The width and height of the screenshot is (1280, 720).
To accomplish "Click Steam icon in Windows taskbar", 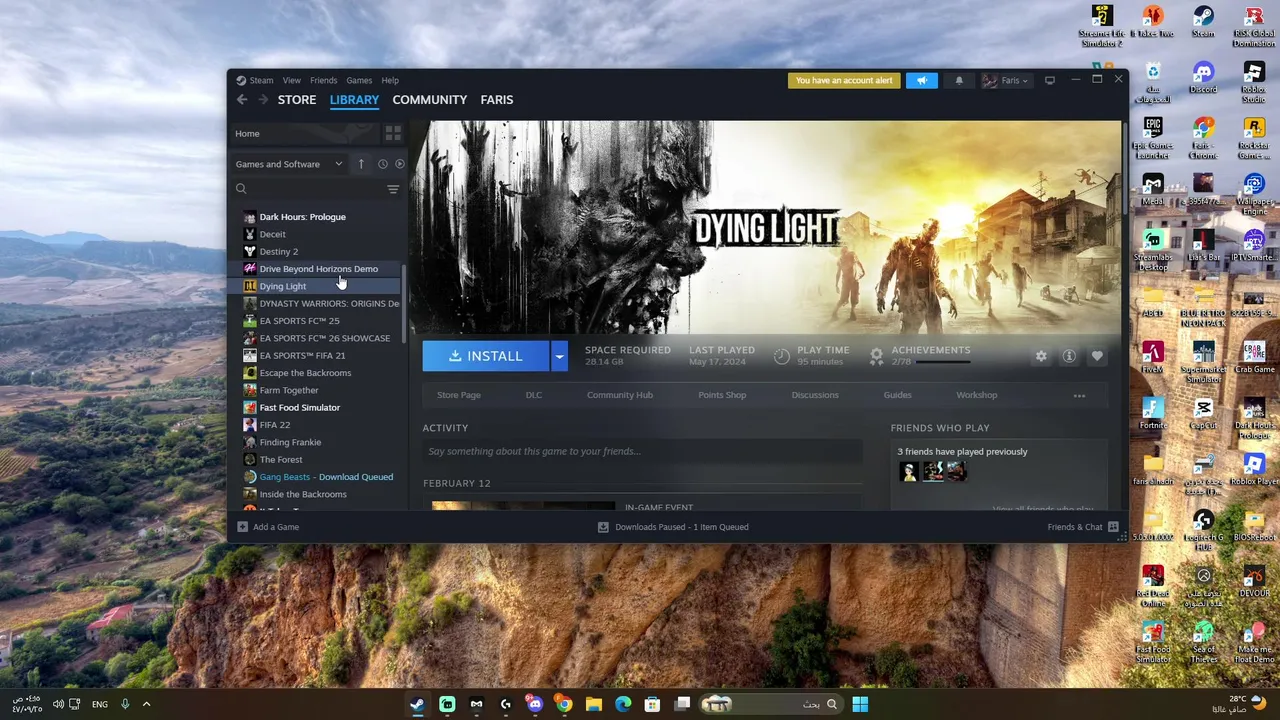I will tap(417, 704).
